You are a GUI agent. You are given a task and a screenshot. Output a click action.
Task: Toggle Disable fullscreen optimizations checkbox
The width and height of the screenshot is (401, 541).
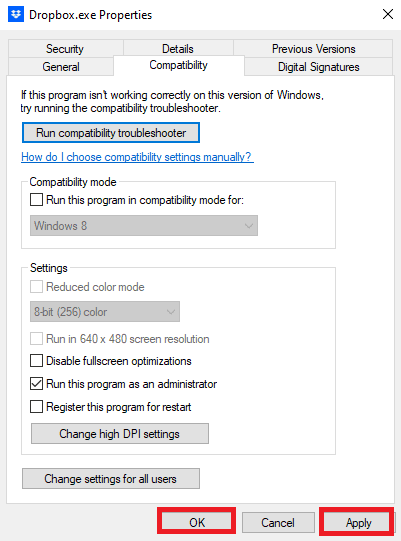coord(36,361)
